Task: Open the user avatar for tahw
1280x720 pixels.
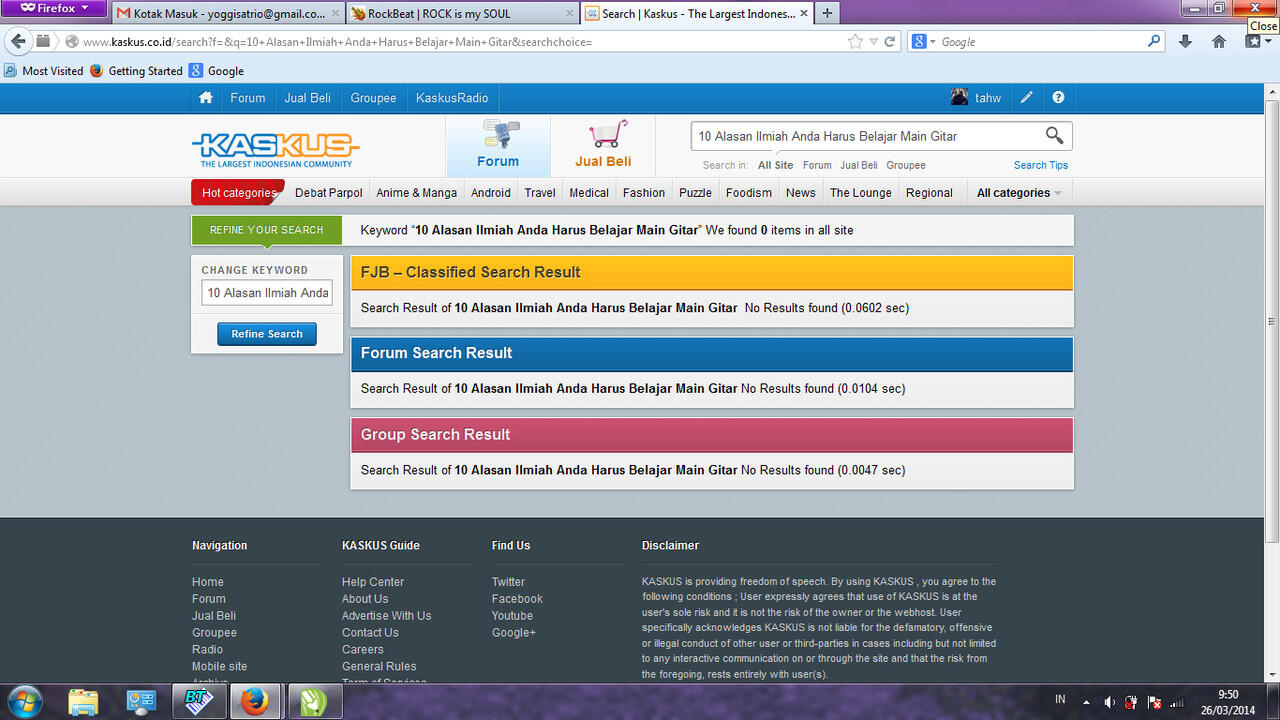Action: [x=959, y=97]
